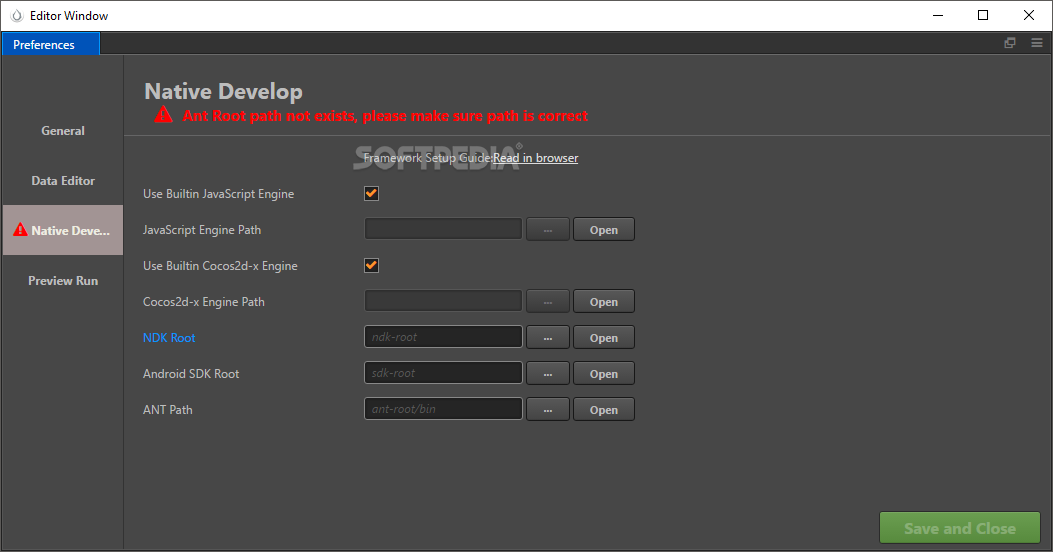The image size is (1053, 552).
Task: Click the Android SDK Root label
Action: pyautogui.click(x=191, y=373)
